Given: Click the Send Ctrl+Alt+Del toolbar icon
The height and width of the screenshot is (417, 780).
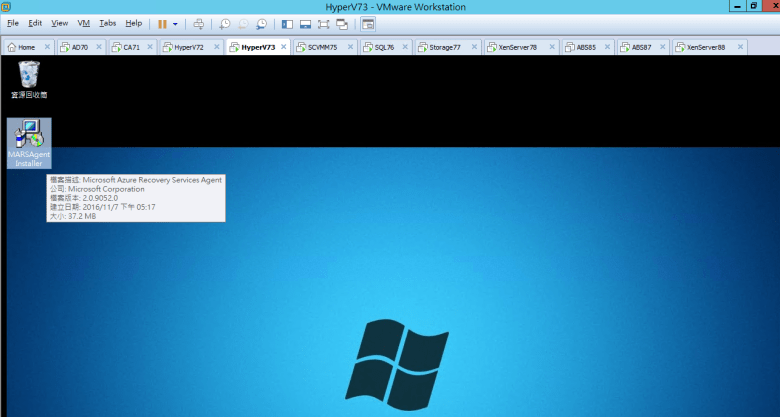Looking at the screenshot, I should [198, 23].
